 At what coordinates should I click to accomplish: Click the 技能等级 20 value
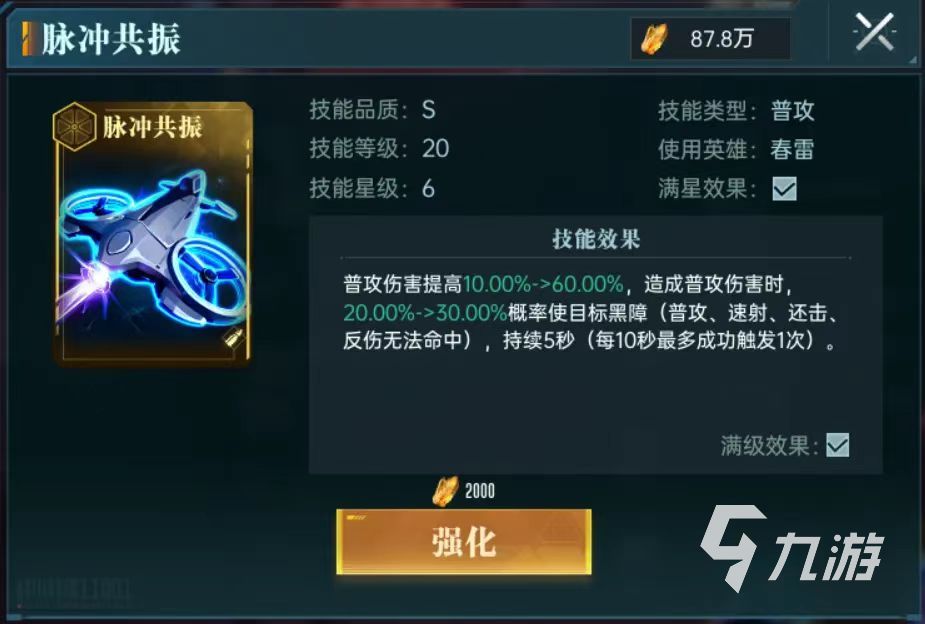(x=435, y=149)
